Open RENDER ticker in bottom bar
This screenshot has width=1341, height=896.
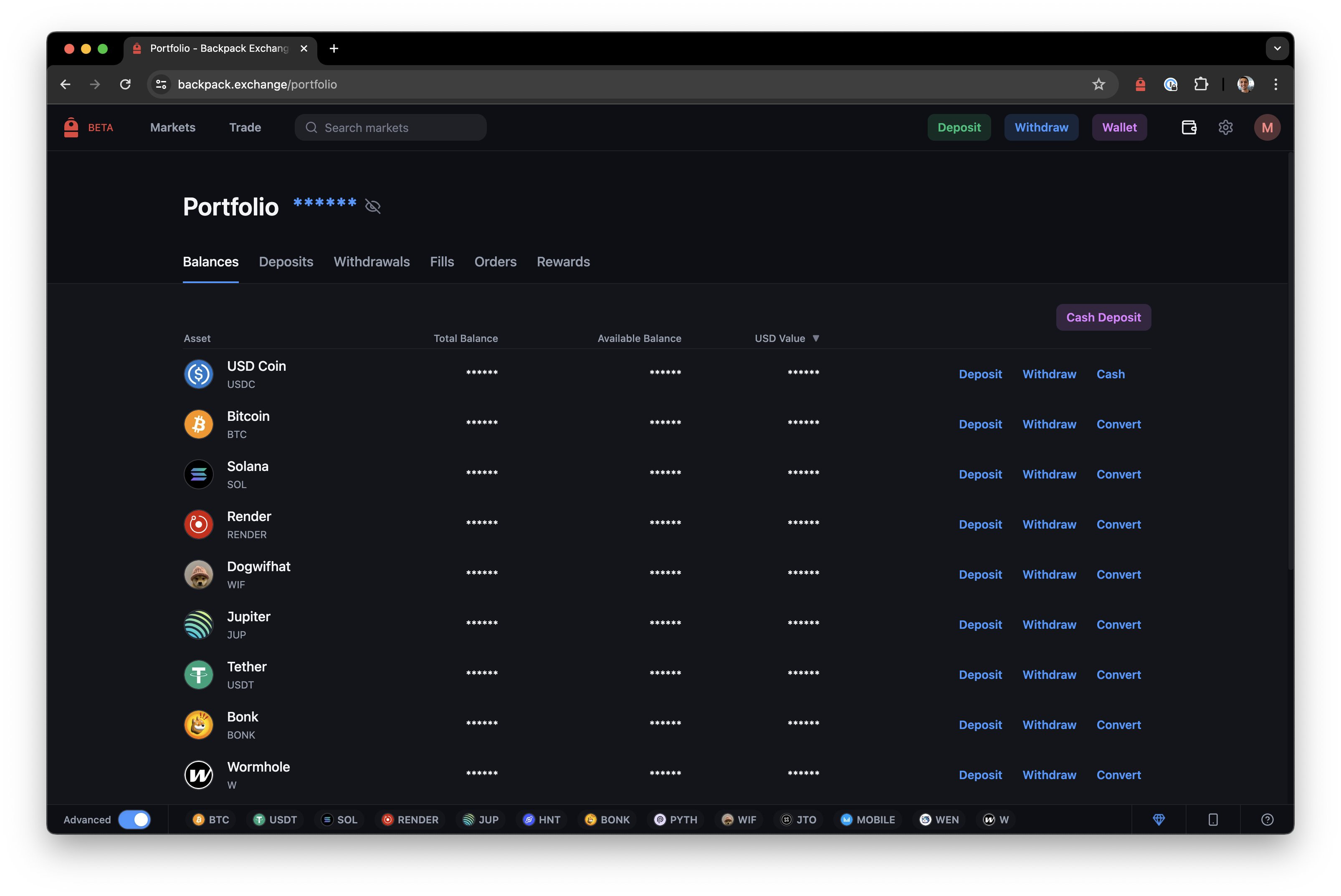410,820
